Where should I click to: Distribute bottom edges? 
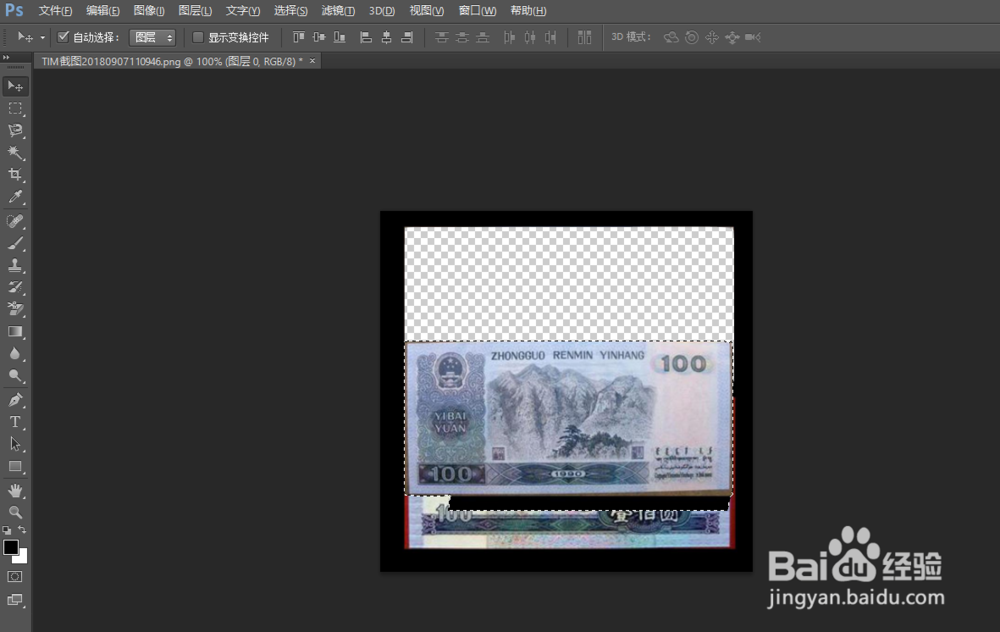483,37
